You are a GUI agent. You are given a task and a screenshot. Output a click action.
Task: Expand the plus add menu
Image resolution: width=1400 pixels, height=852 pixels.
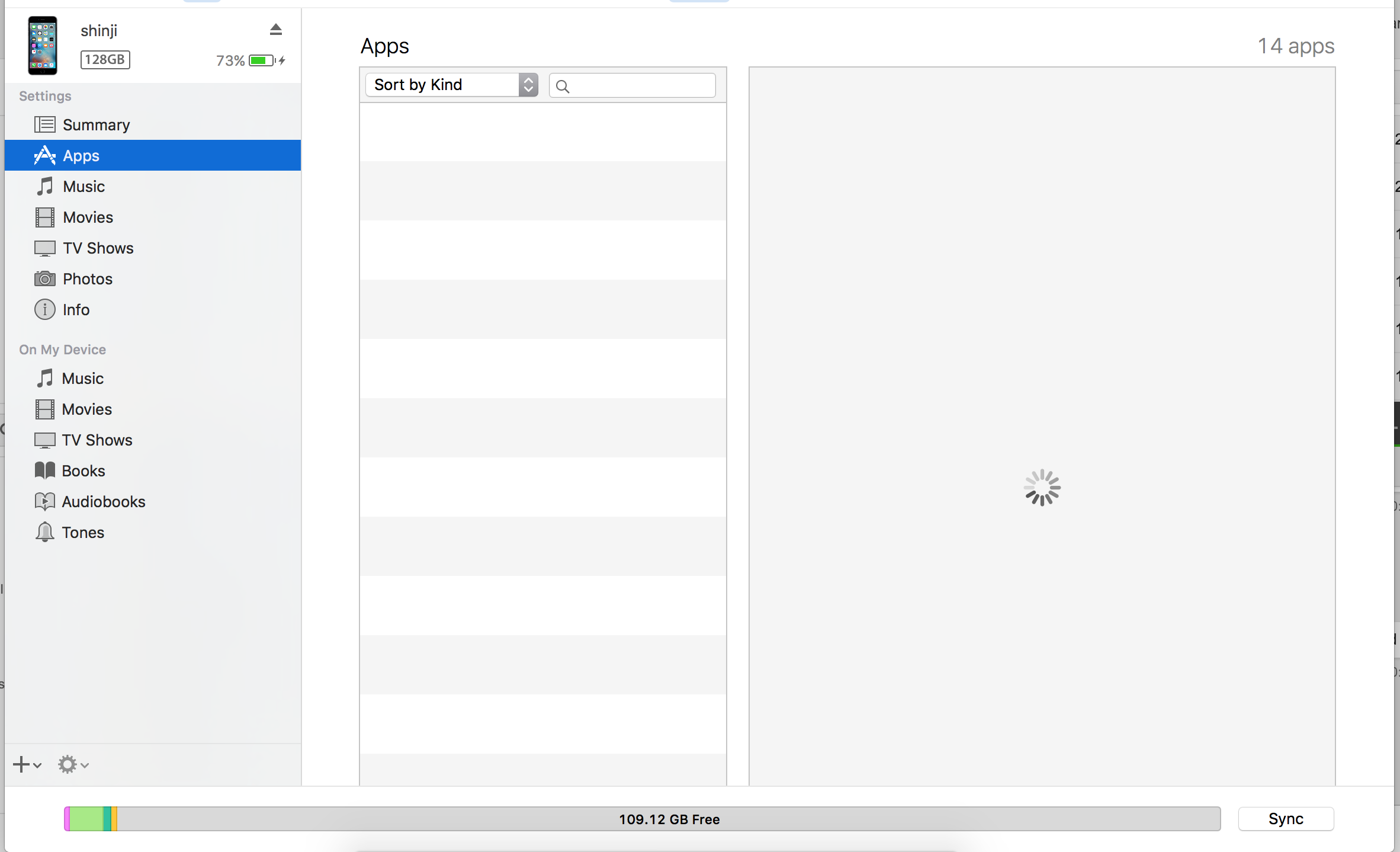click(x=27, y=764)
